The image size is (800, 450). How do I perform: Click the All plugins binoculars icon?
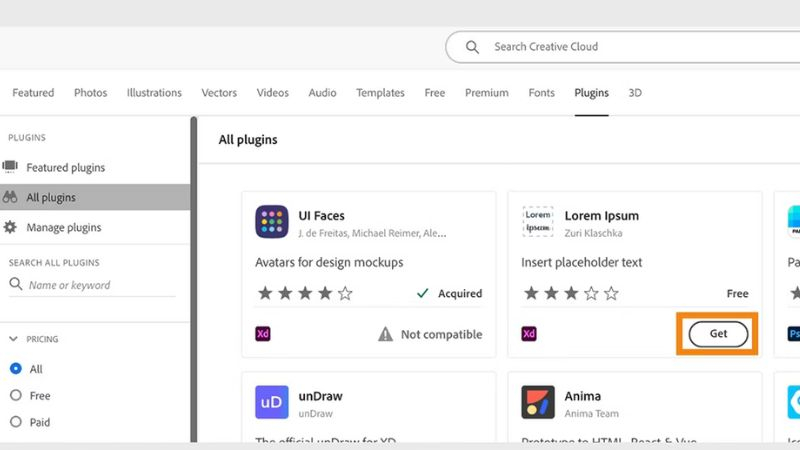pos(10,196)
